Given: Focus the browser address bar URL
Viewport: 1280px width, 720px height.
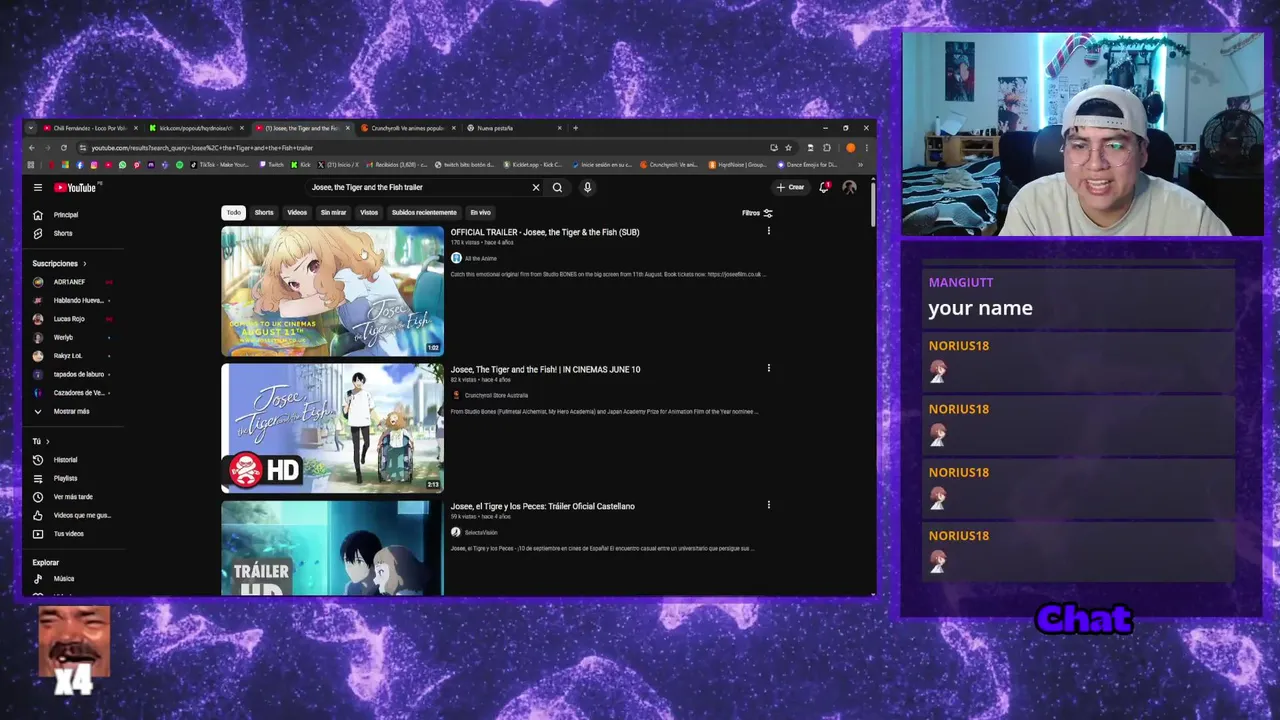Looking at the screenshot, I should pyautogui.click(x=420, y=148).
